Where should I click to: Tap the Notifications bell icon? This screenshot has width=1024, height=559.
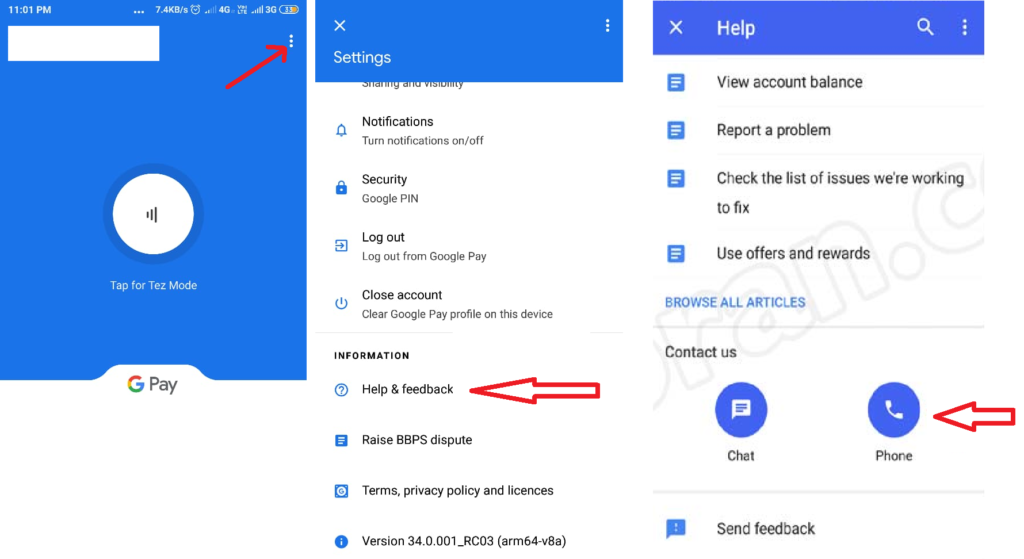click(341, 130)
